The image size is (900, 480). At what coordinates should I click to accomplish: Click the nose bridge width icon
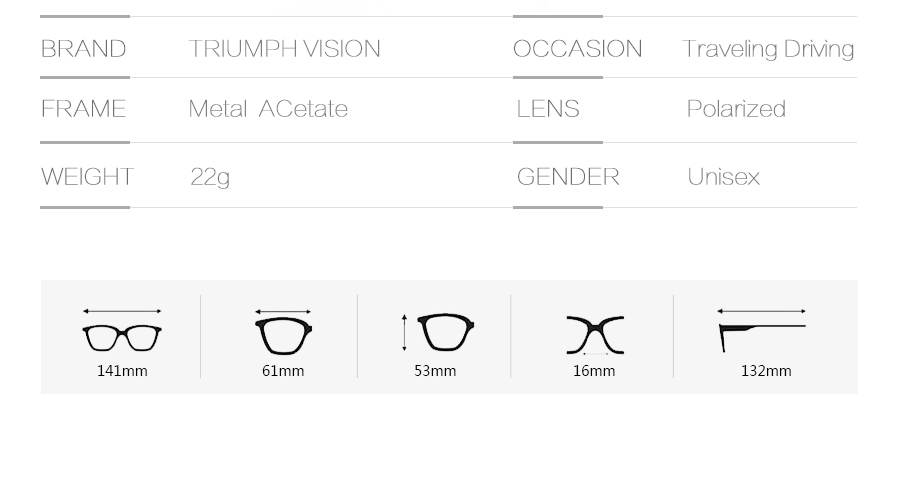coord(595,334)
